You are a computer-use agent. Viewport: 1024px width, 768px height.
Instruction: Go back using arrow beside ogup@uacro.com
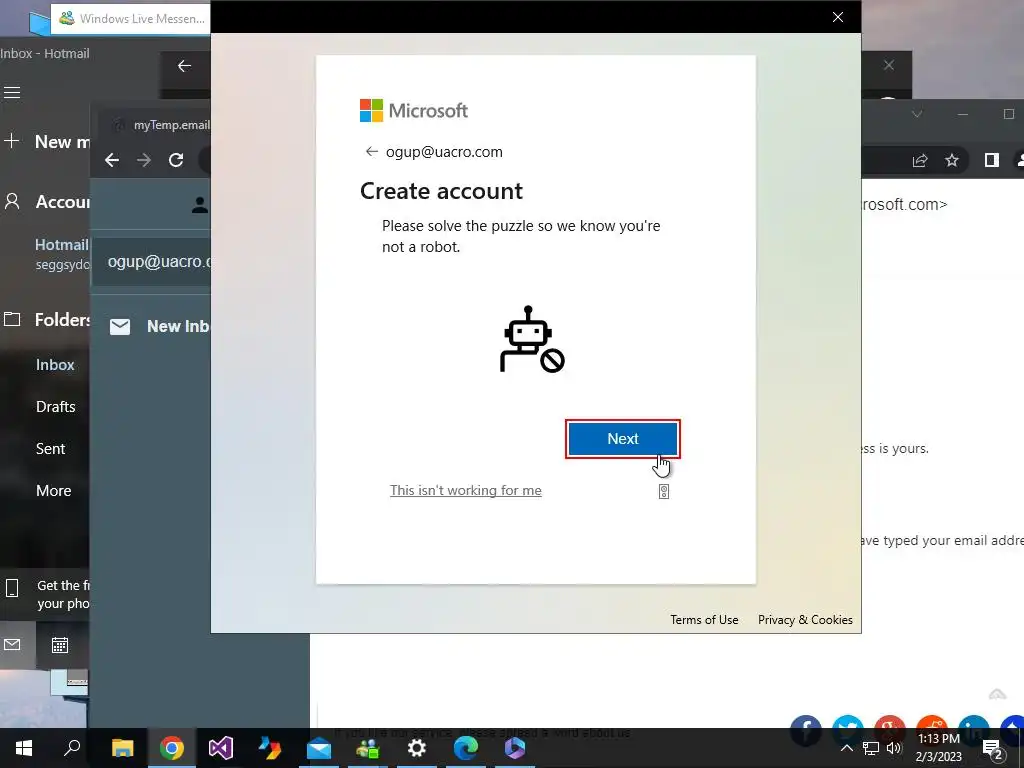point(372,152)
